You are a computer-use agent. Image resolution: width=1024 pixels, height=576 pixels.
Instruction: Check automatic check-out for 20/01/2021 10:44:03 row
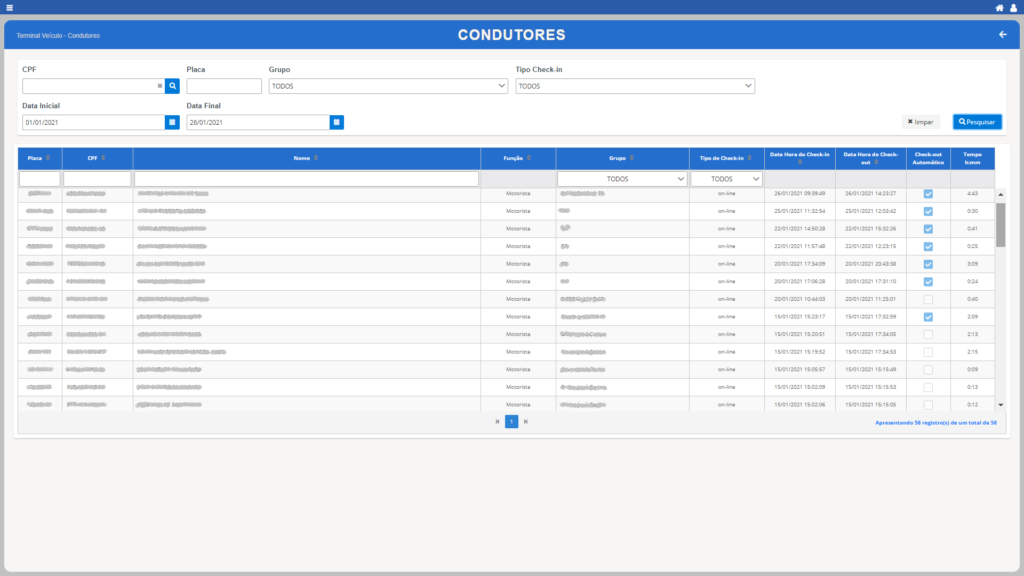(x=928, y=299)
